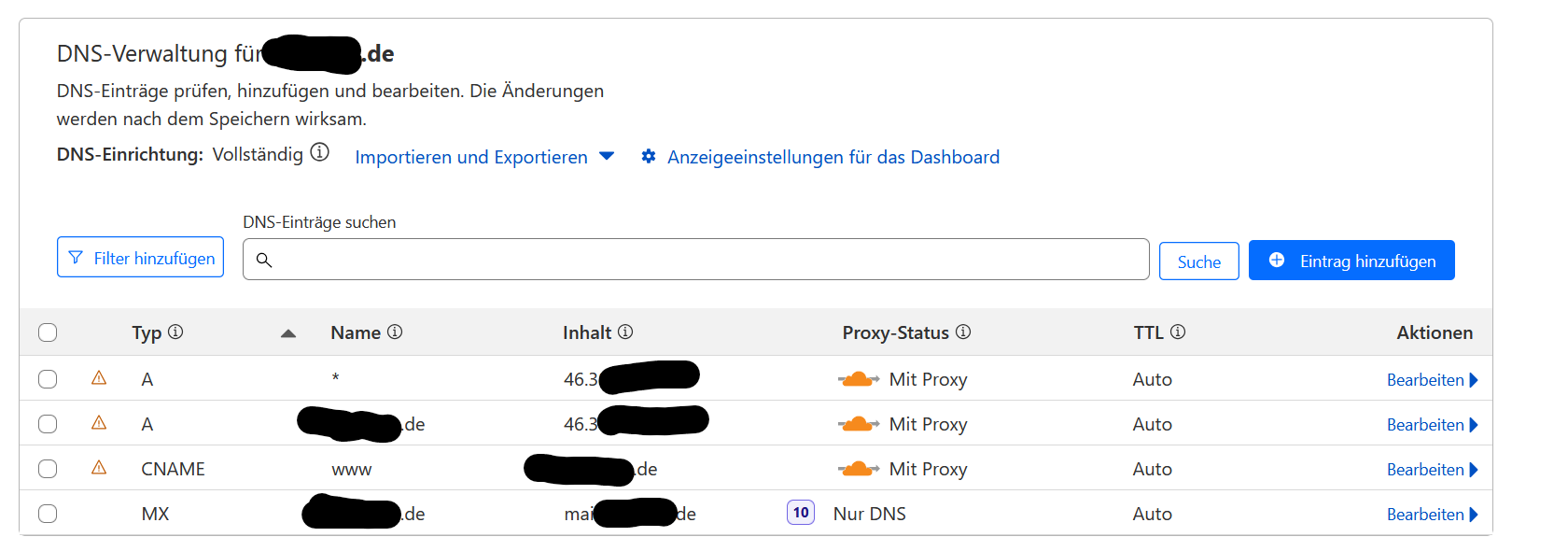
Task: Open Anzeigeeinstellungen für das Dashboard link
Action: 833,157
